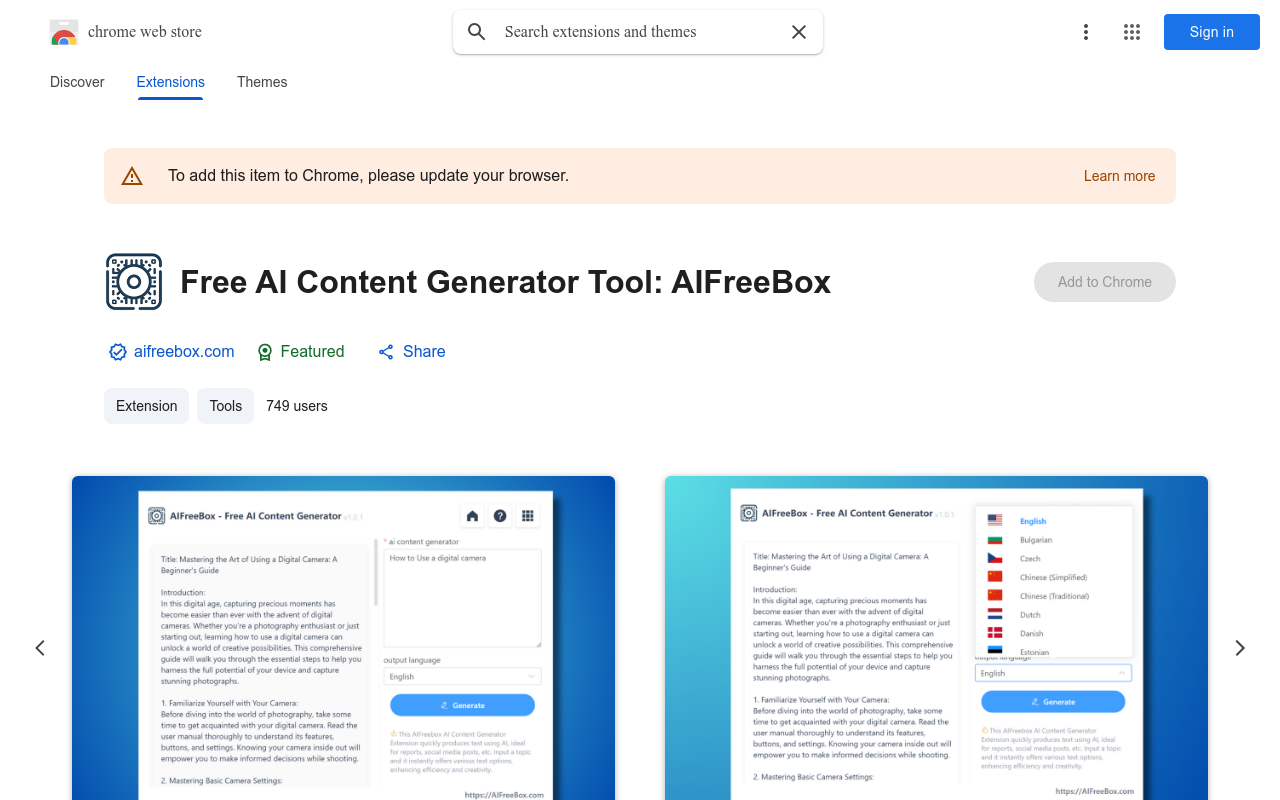1280x800 pixels.
Task: Click the chrome web store title text
Action: [145, 32]
